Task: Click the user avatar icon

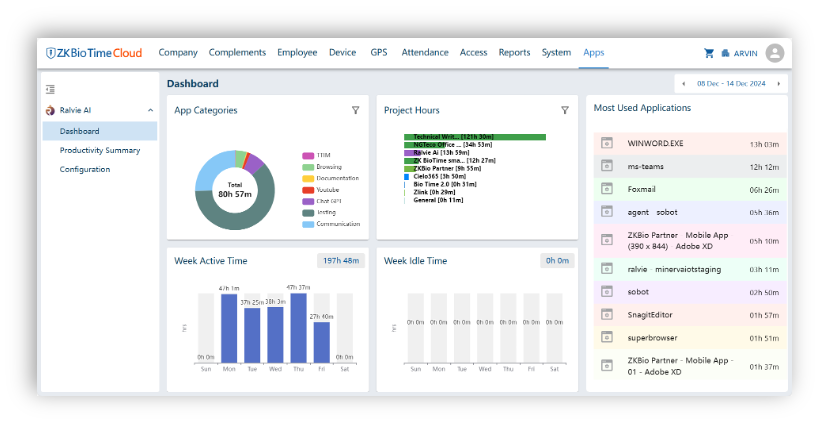Action: tap(774, 53)
